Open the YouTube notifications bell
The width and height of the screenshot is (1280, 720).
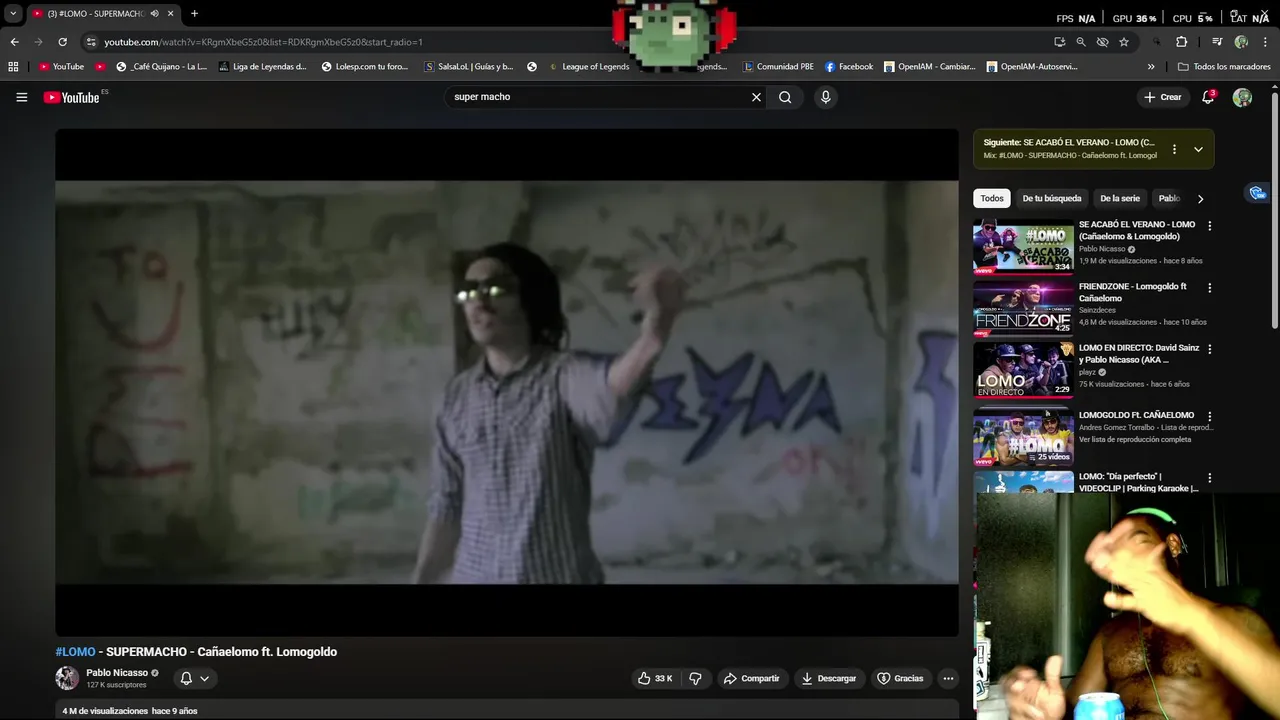point(1208,97)
